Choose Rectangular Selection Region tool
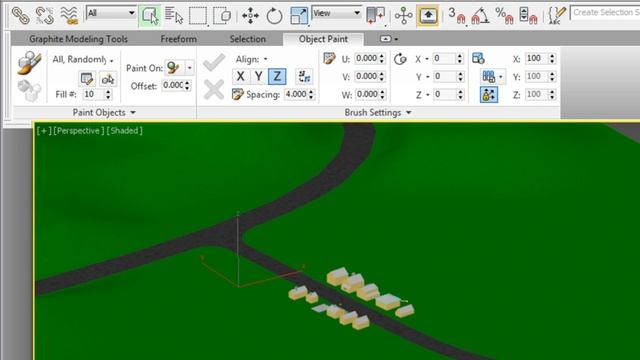This screenshot has height=360, width=640. point(198,16)
